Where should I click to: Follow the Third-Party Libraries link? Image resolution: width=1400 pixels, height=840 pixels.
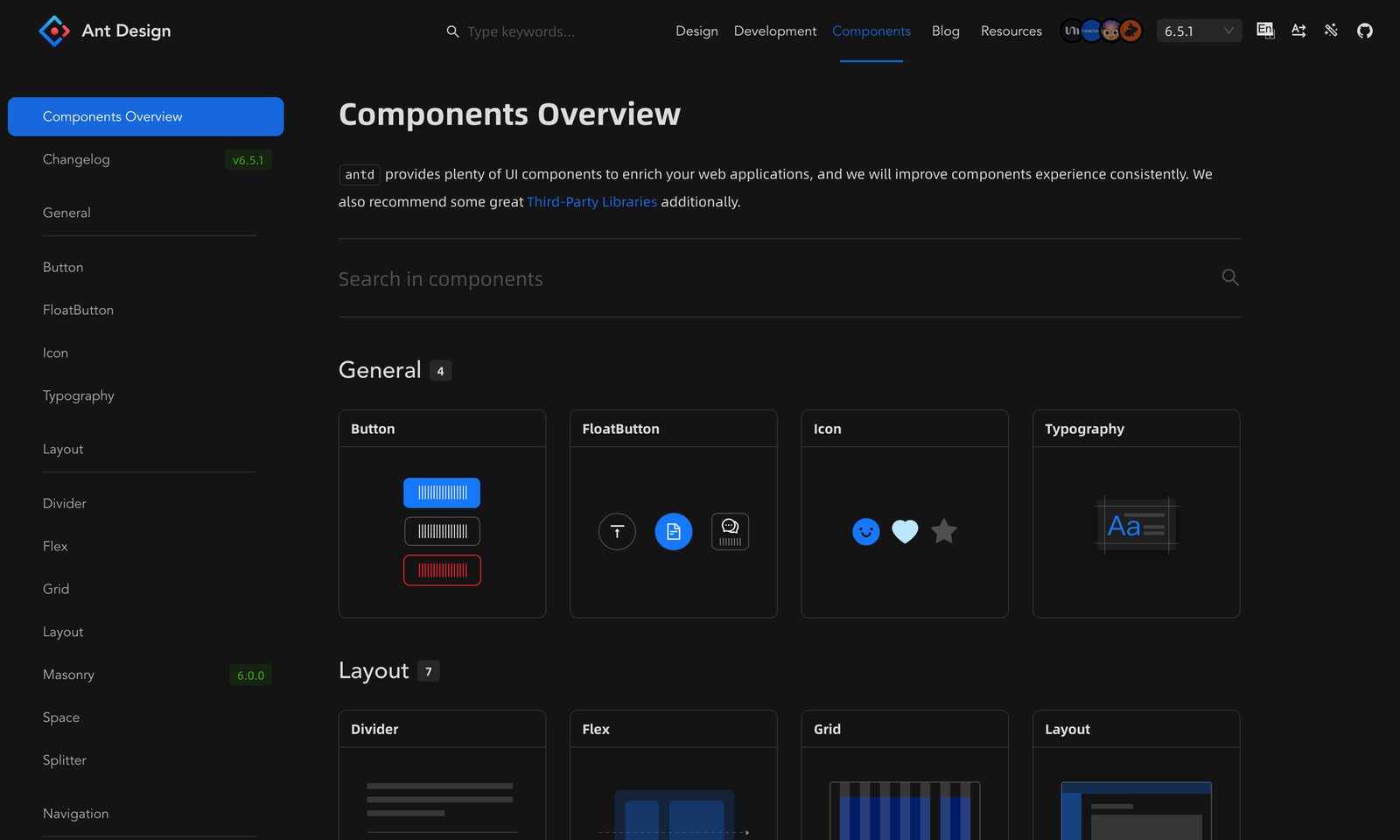click(591, 201)
